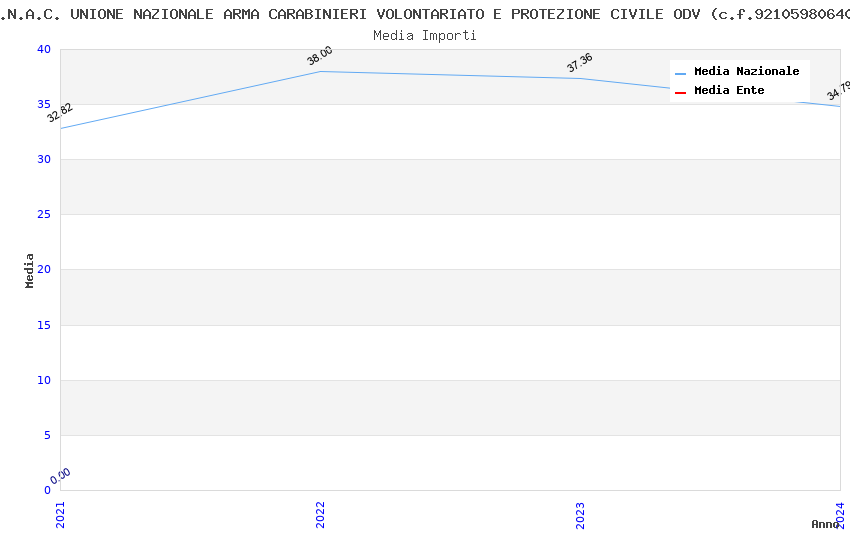The width and height of the screenshot is (850, 550).
Task: Select year 2023 on the x-axis
Action: (x=580, y=515)
